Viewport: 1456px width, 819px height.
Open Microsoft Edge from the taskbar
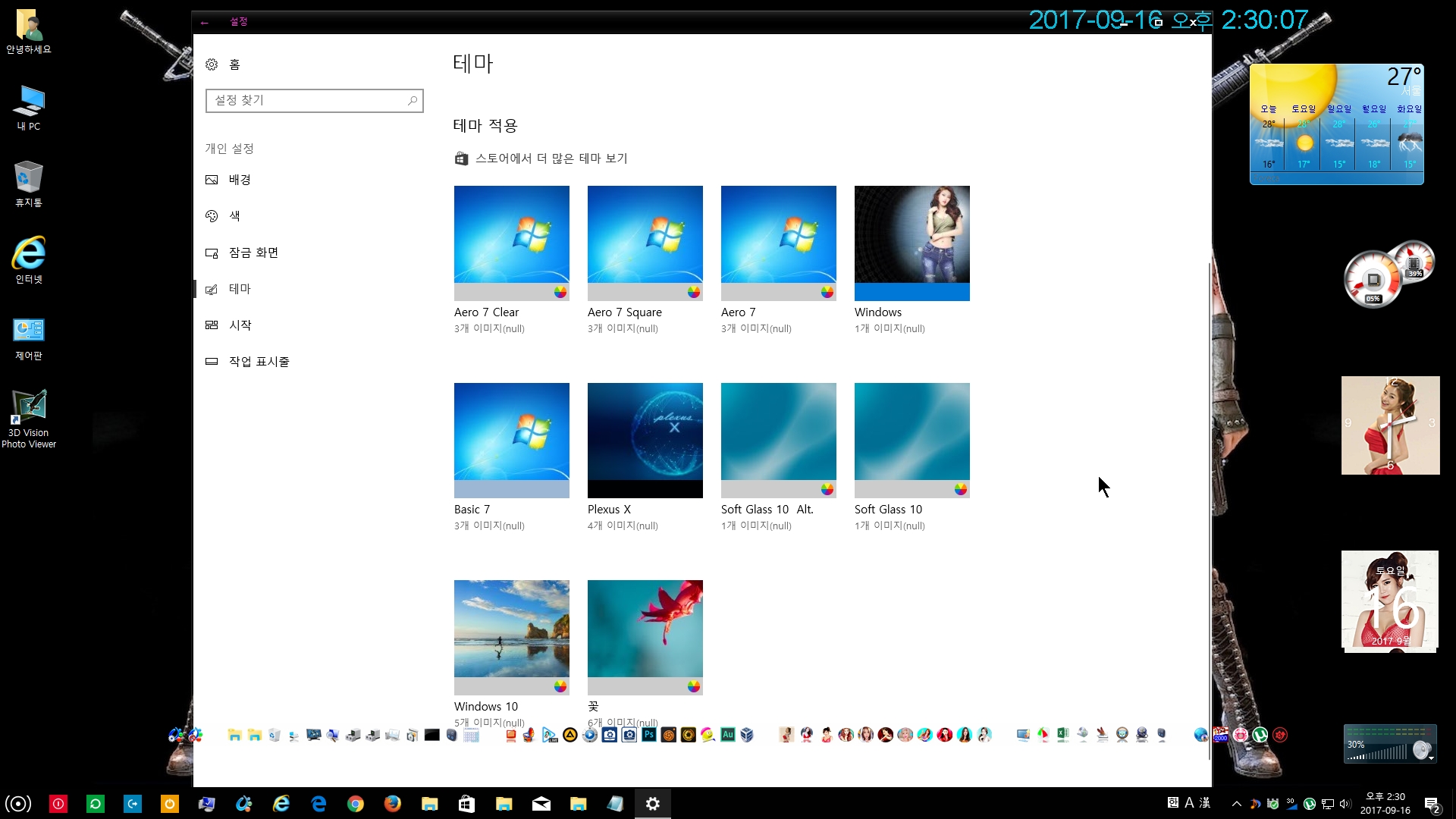pos(318,804)
